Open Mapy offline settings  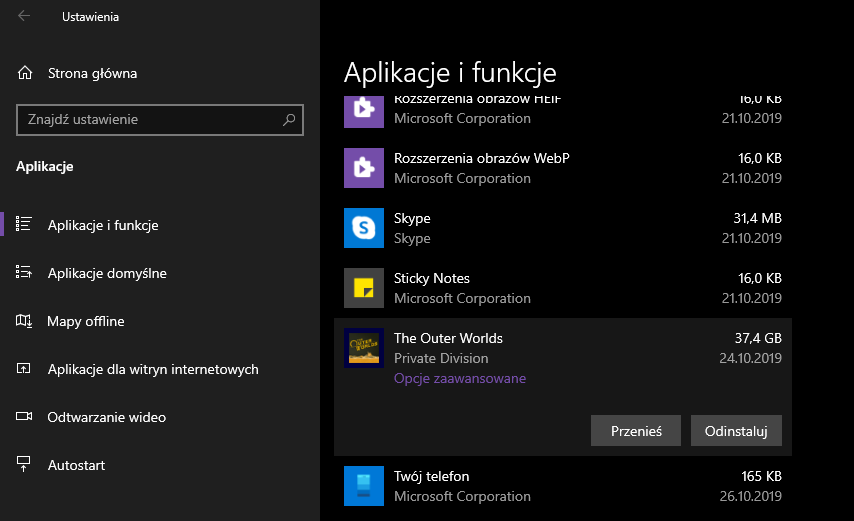click(86, 321)
